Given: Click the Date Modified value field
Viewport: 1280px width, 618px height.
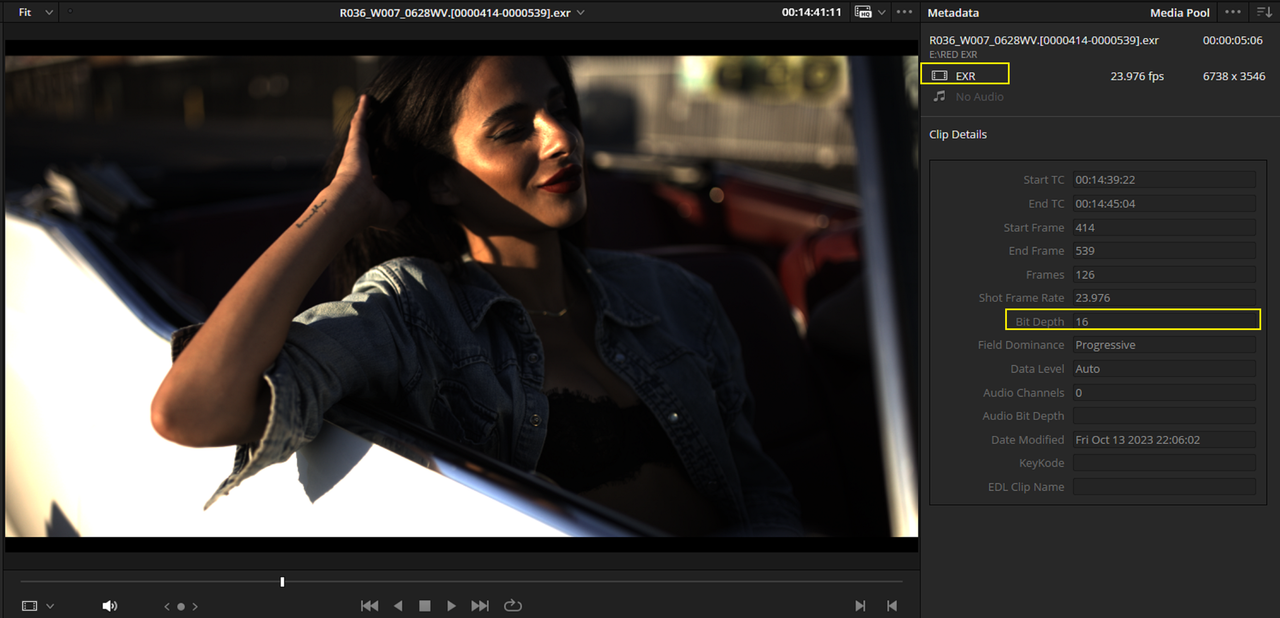Looking at the screenshot, I should tap(1164, 440).
